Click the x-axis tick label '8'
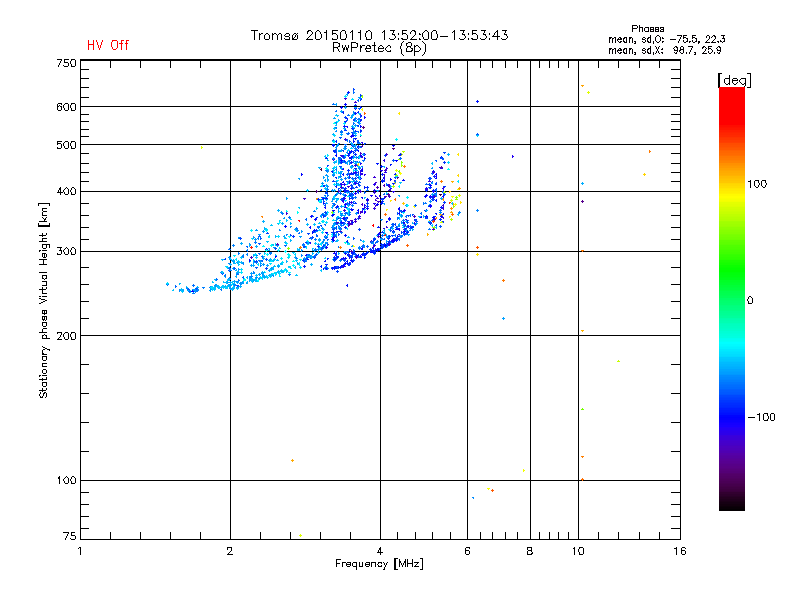The width and height of the screenshot is (800, 600). 530,551
